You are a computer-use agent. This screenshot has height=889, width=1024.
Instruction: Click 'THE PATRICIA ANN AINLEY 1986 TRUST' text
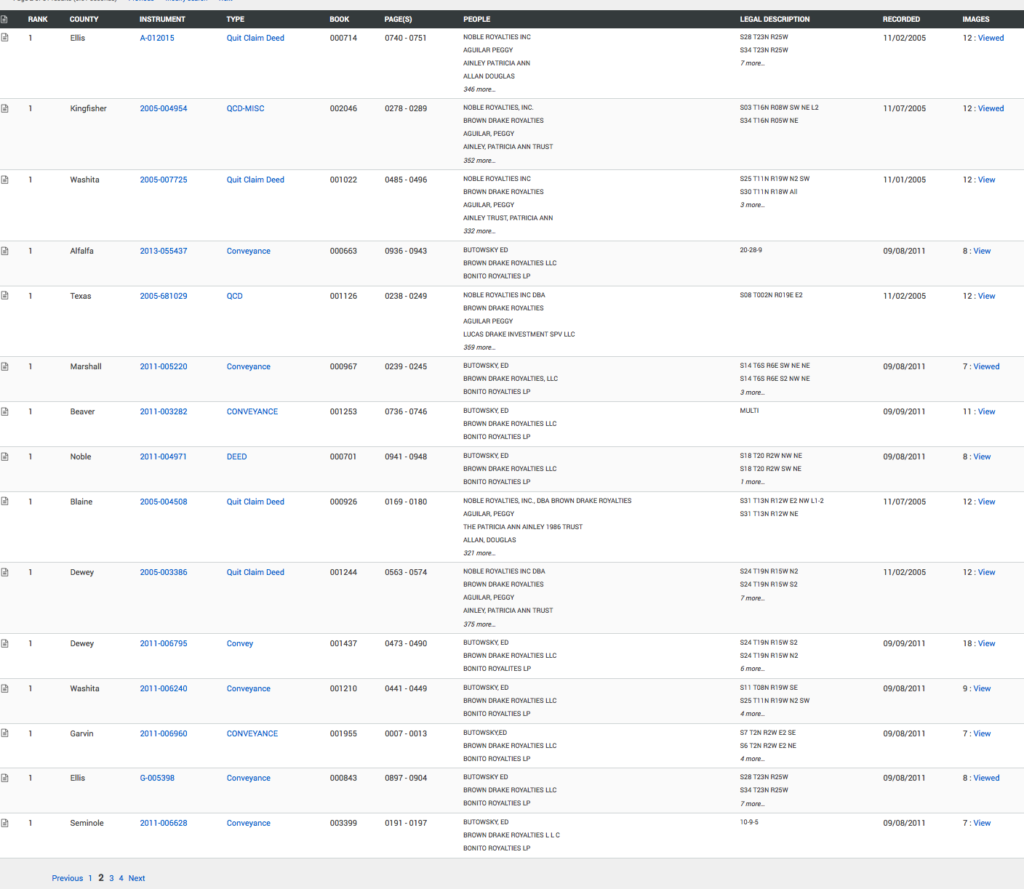pos(522,527)
